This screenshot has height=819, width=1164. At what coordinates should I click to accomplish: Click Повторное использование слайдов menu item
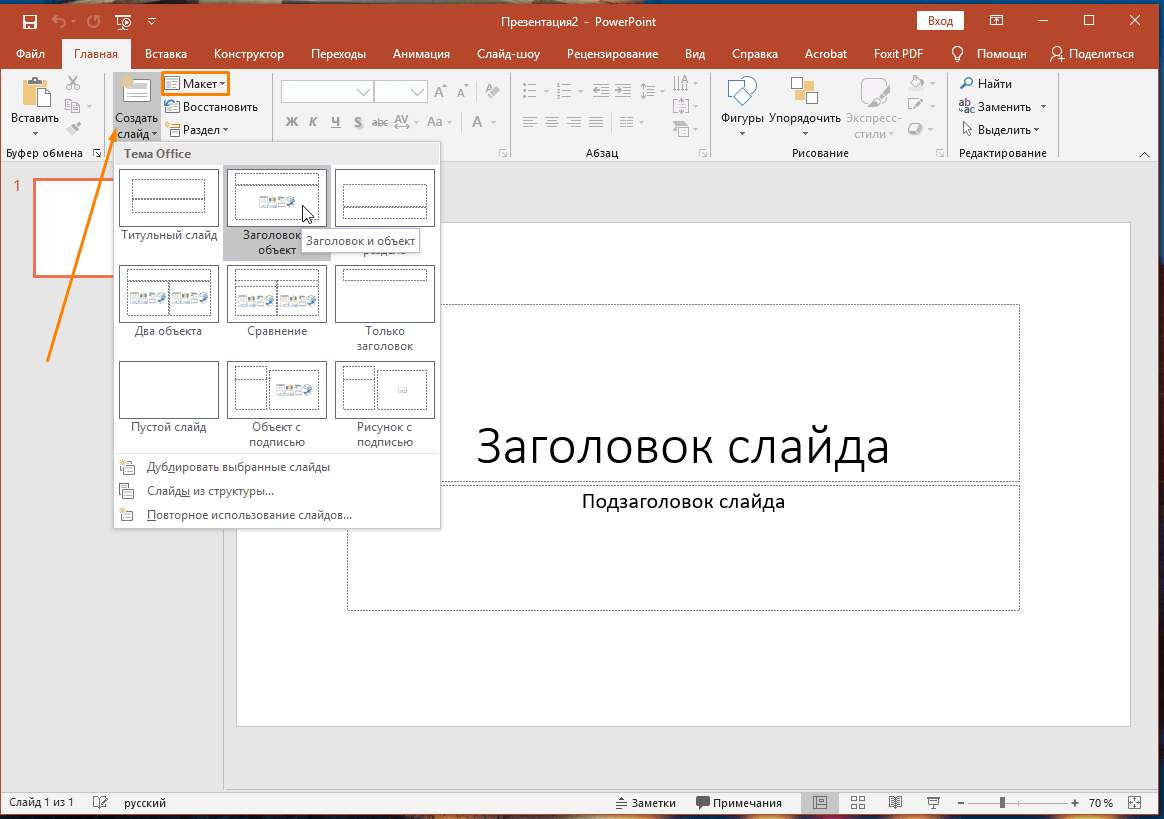tap(277, 515)
